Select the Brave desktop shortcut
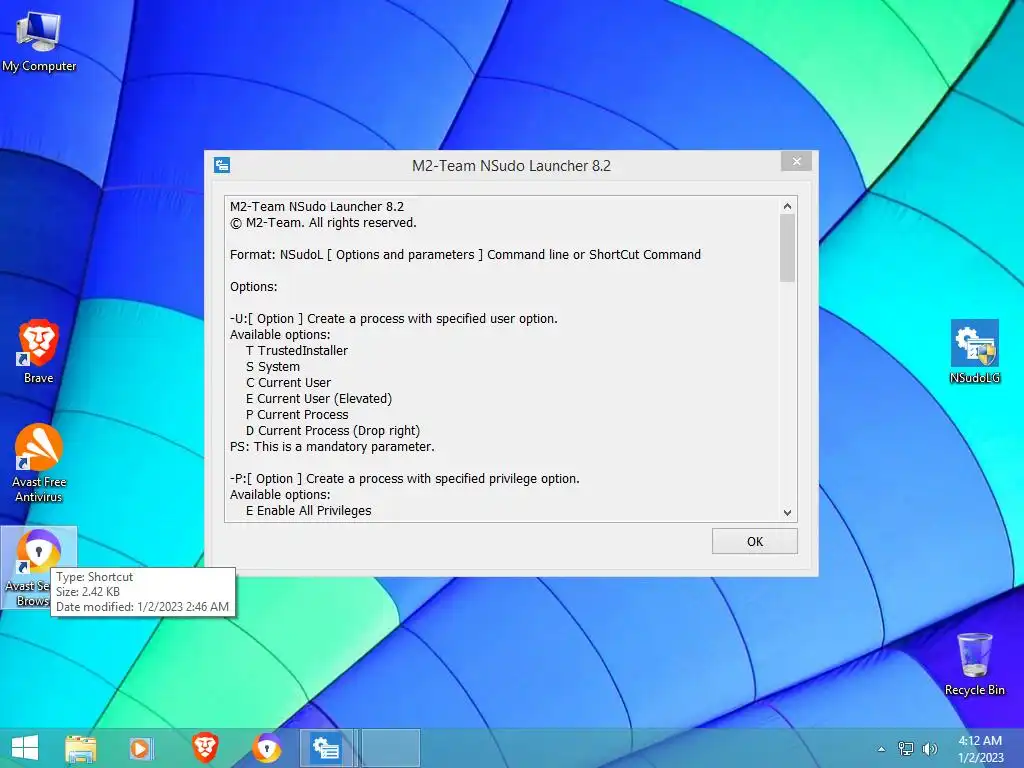1024x768 pixels. click(39, 351)
